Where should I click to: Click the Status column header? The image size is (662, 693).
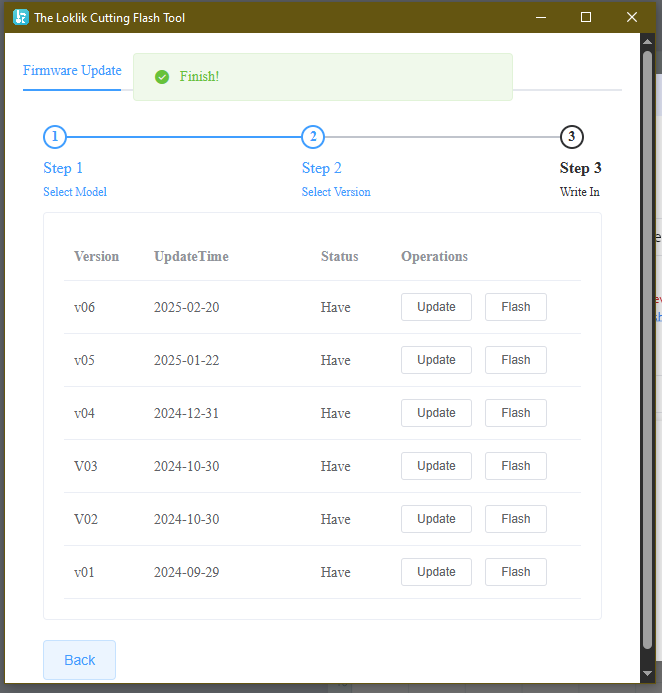click(339, 256)
